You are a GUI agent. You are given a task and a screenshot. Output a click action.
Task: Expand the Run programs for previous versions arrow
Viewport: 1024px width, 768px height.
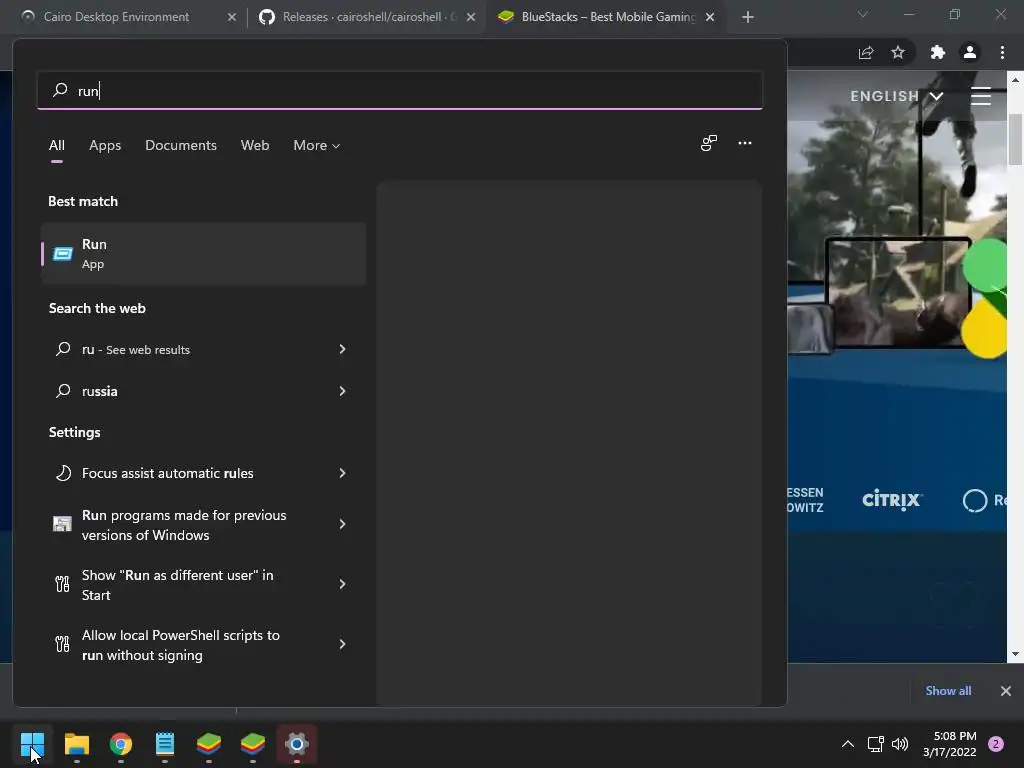tap(342, 524)
